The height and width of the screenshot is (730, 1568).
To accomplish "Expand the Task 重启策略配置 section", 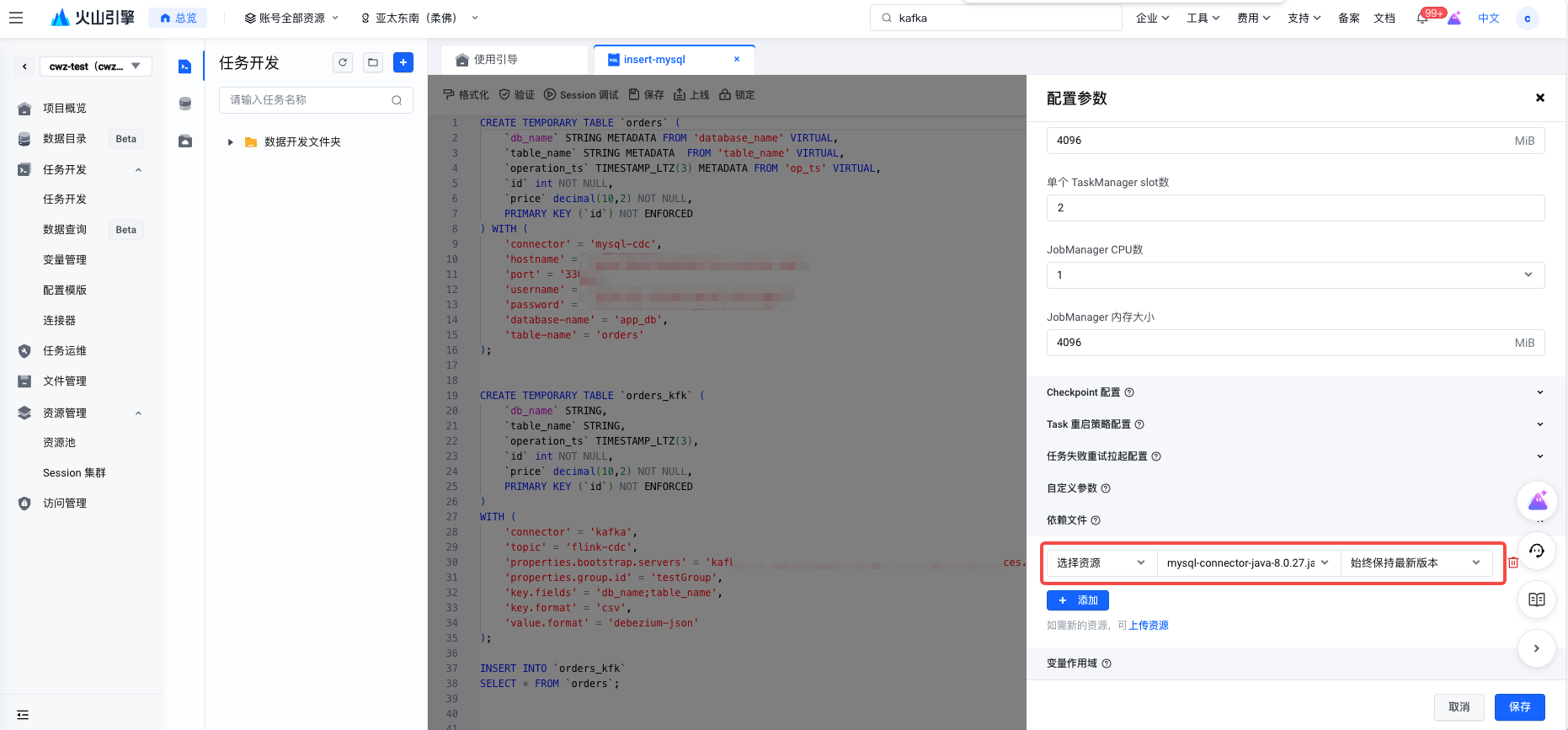I will pyautogui.click(x=1540, y=424).
